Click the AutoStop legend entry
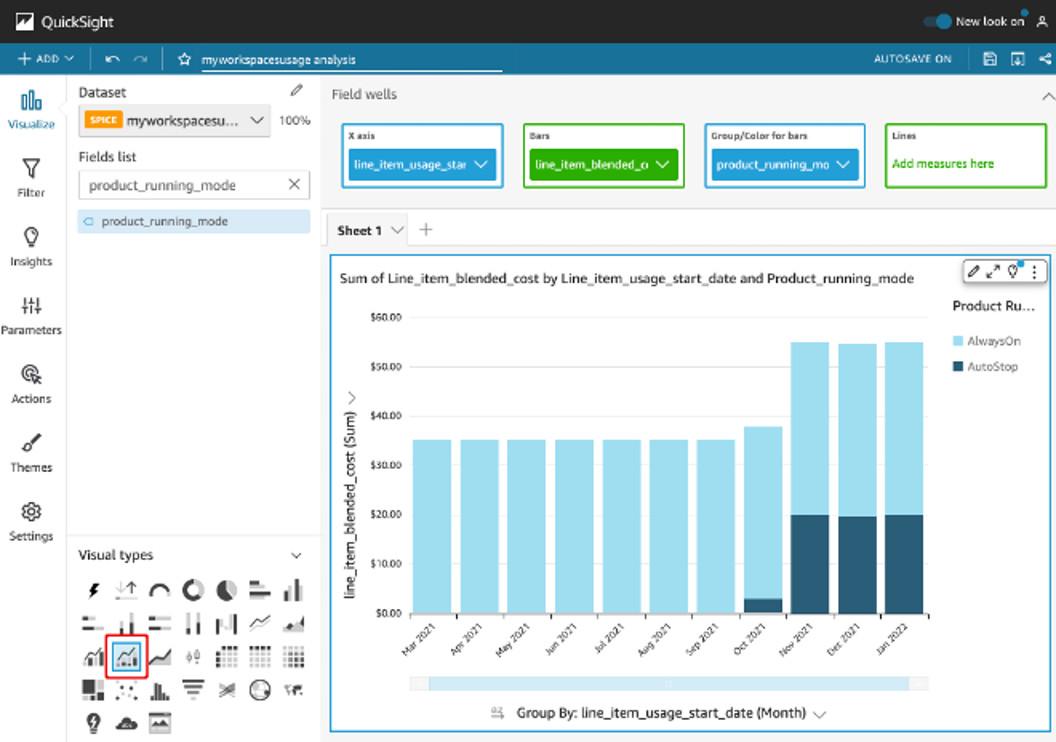1056x742 pixels. [985, 367]
